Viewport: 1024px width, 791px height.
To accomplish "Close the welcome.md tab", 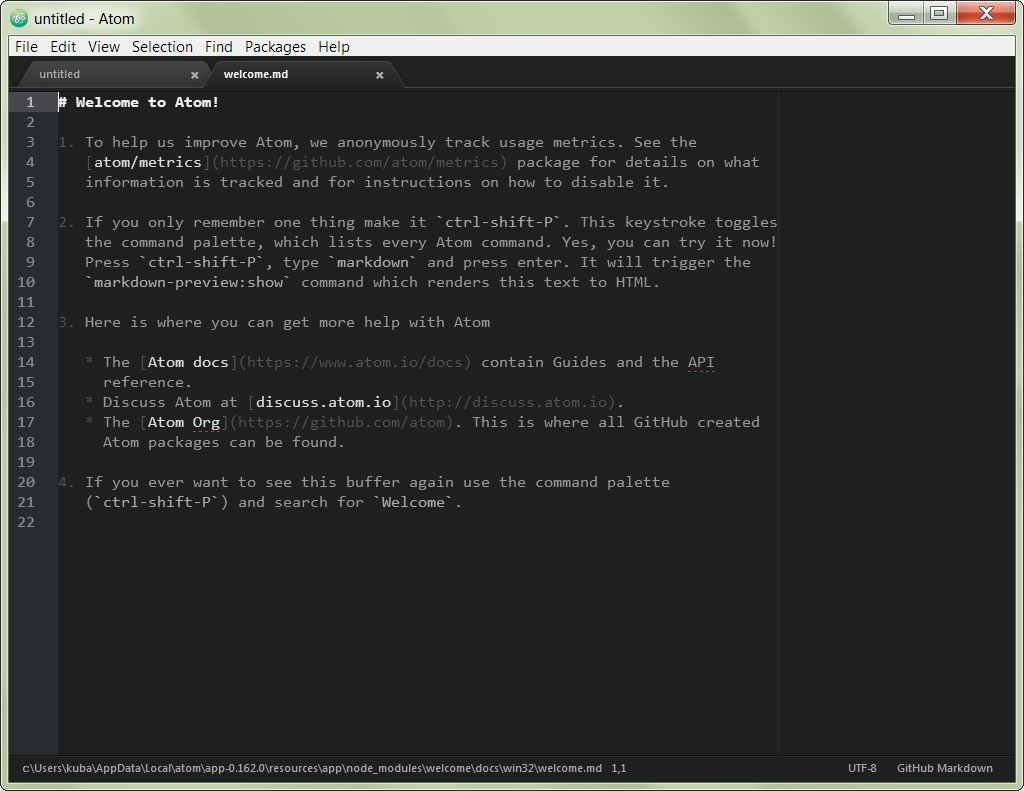I will (x=379, y=75).
